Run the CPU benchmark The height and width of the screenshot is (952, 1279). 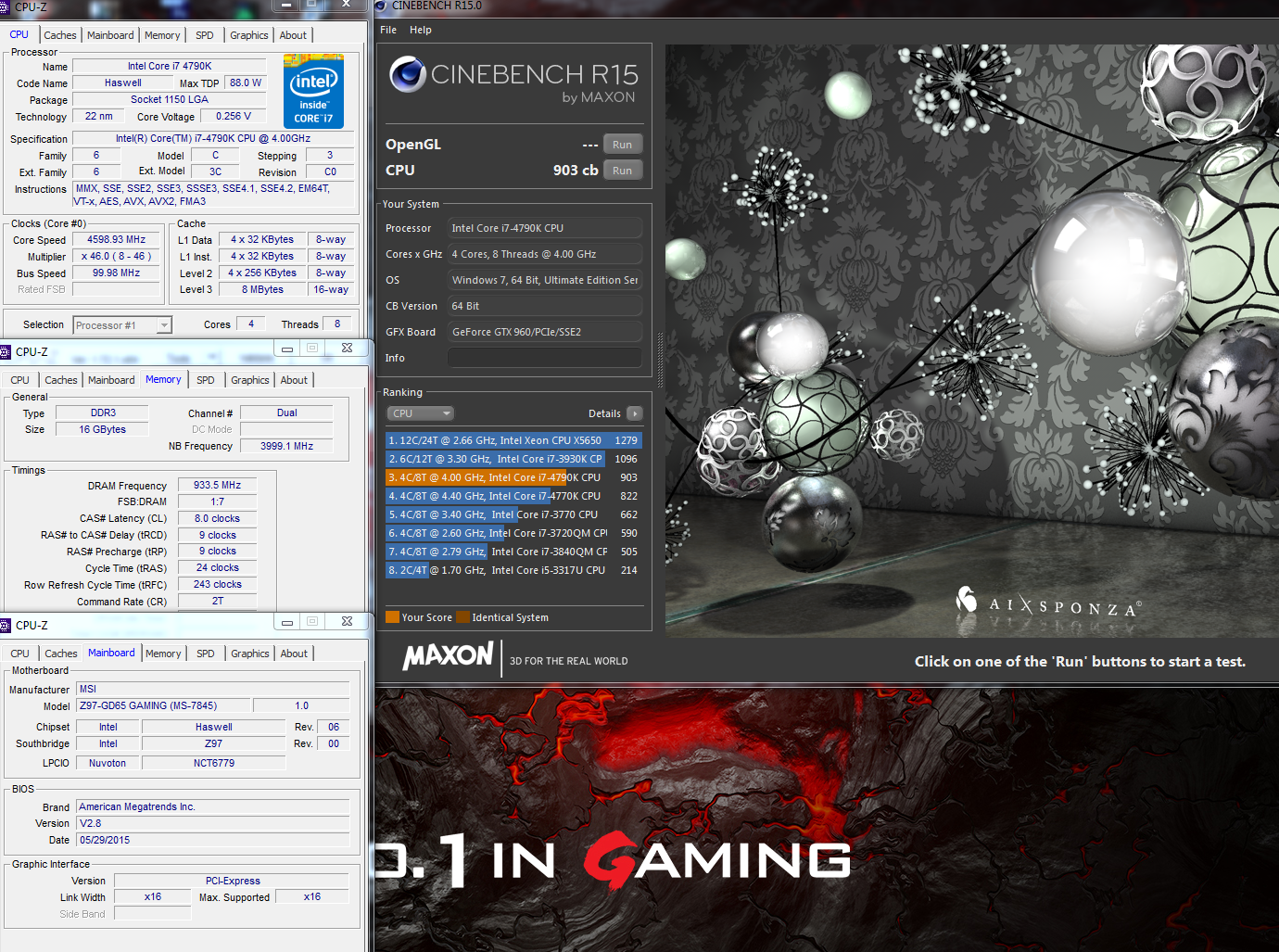coord(623,171)
